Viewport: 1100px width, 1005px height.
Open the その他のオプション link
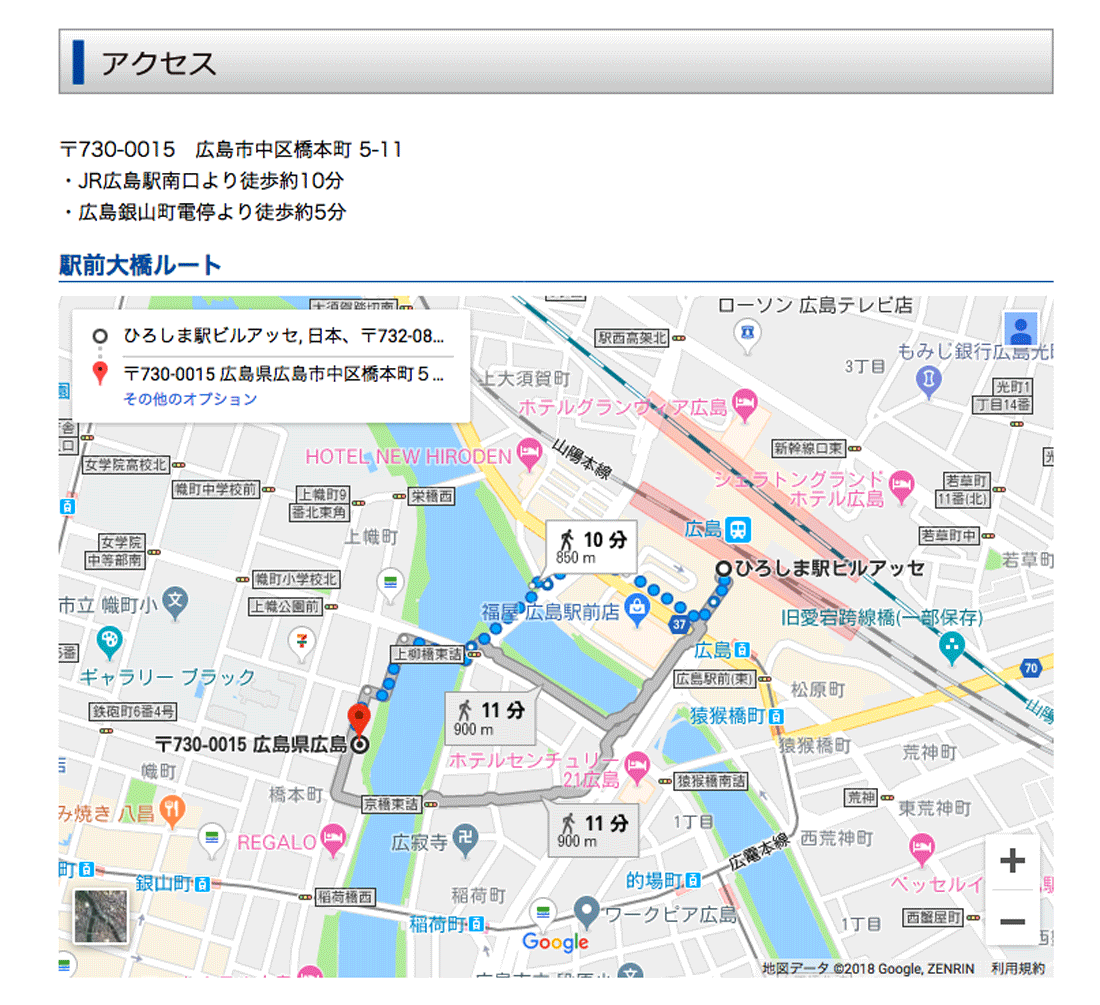[190, 399]
